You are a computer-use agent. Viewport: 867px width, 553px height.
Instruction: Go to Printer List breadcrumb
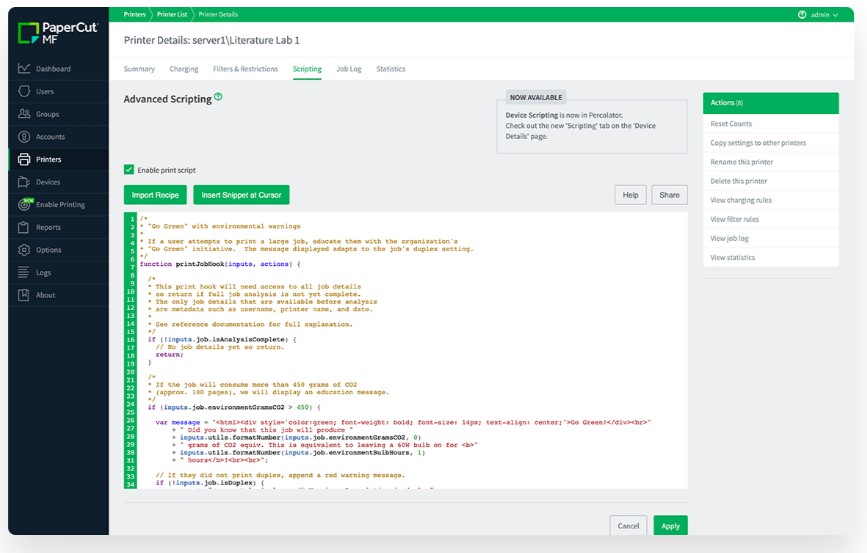coord(171,15)
